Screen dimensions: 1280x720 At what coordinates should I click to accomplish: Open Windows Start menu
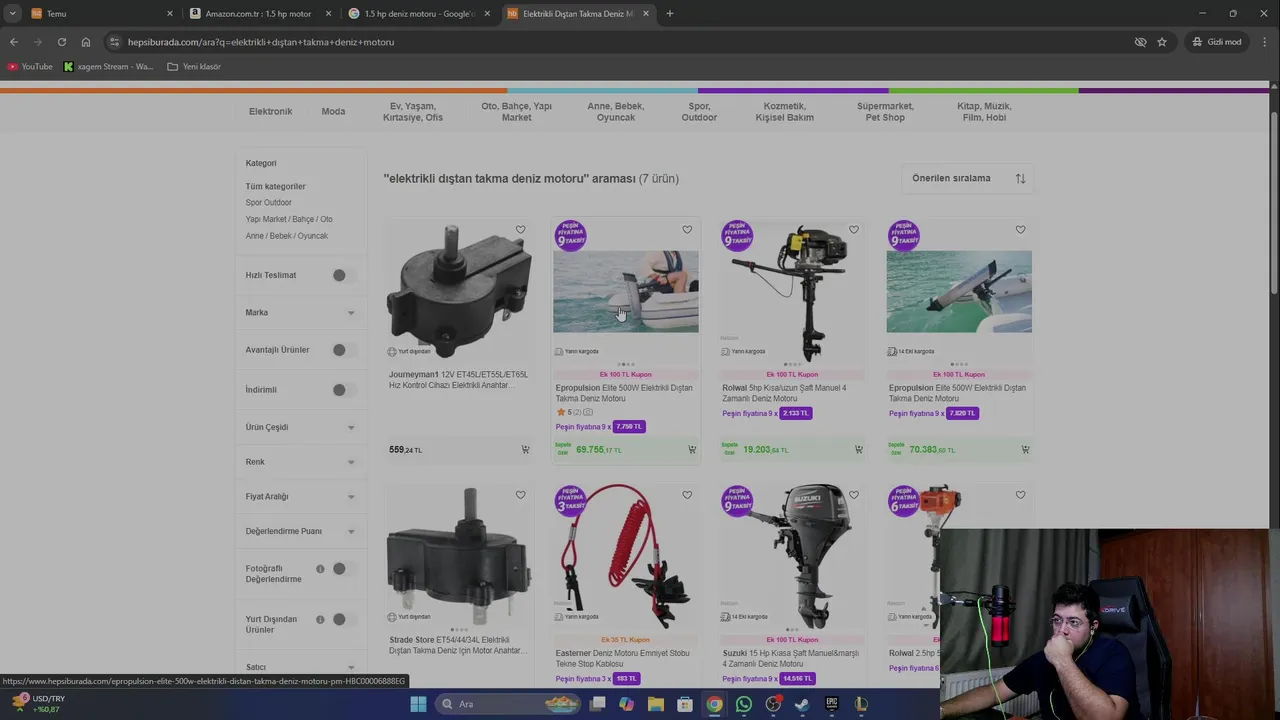pyautogui.click(x=418, y=704)
